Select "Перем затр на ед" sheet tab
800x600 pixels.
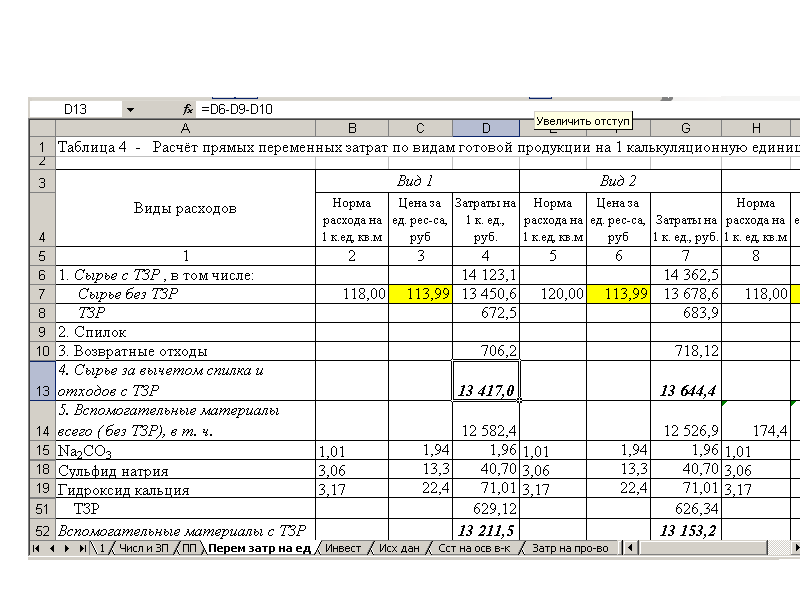coord(260,548)
